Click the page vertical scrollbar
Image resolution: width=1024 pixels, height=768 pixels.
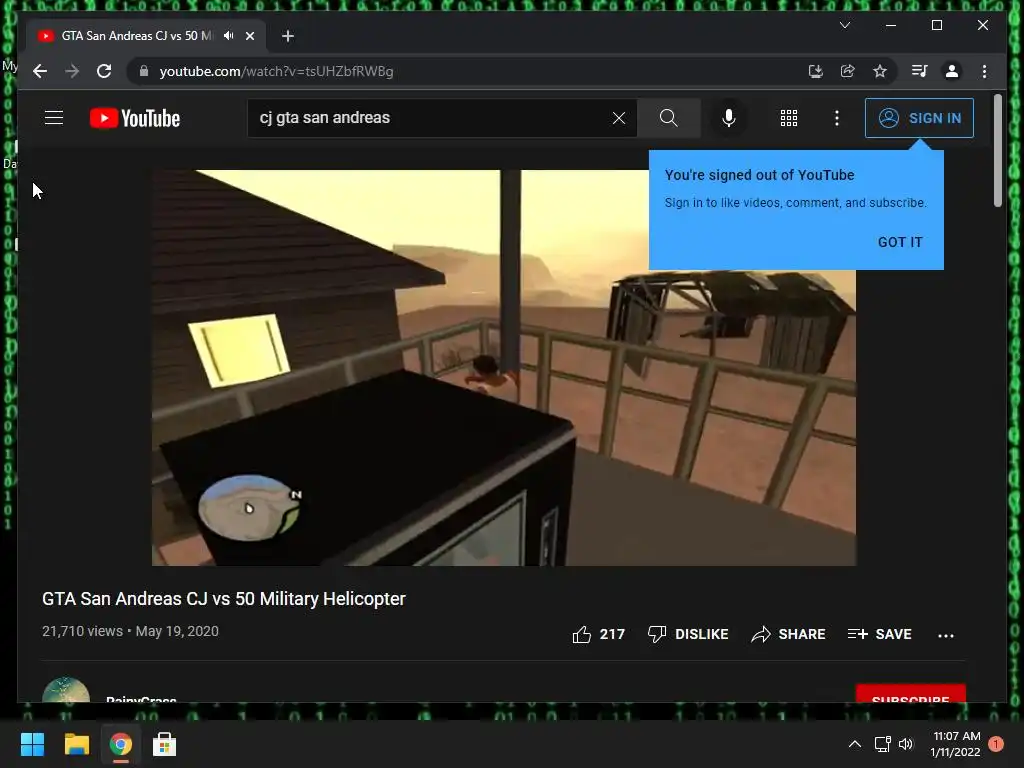[997, 150]
